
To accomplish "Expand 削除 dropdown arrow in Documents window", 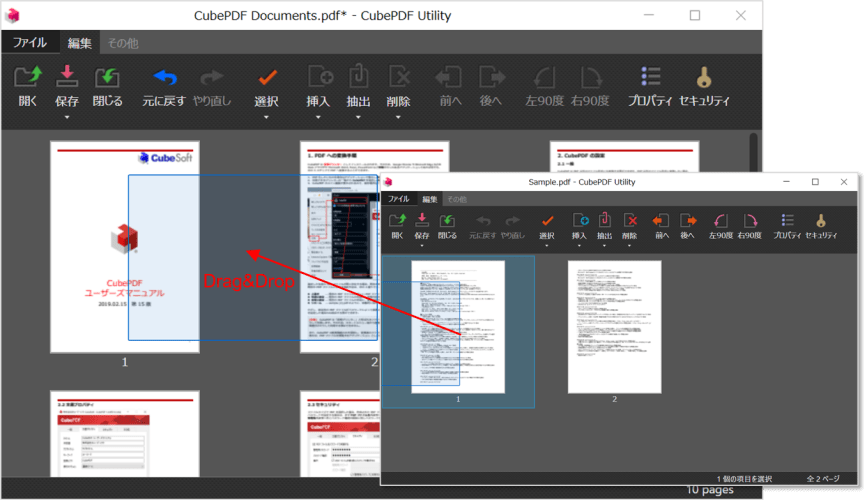I will (x=398, y=118).
